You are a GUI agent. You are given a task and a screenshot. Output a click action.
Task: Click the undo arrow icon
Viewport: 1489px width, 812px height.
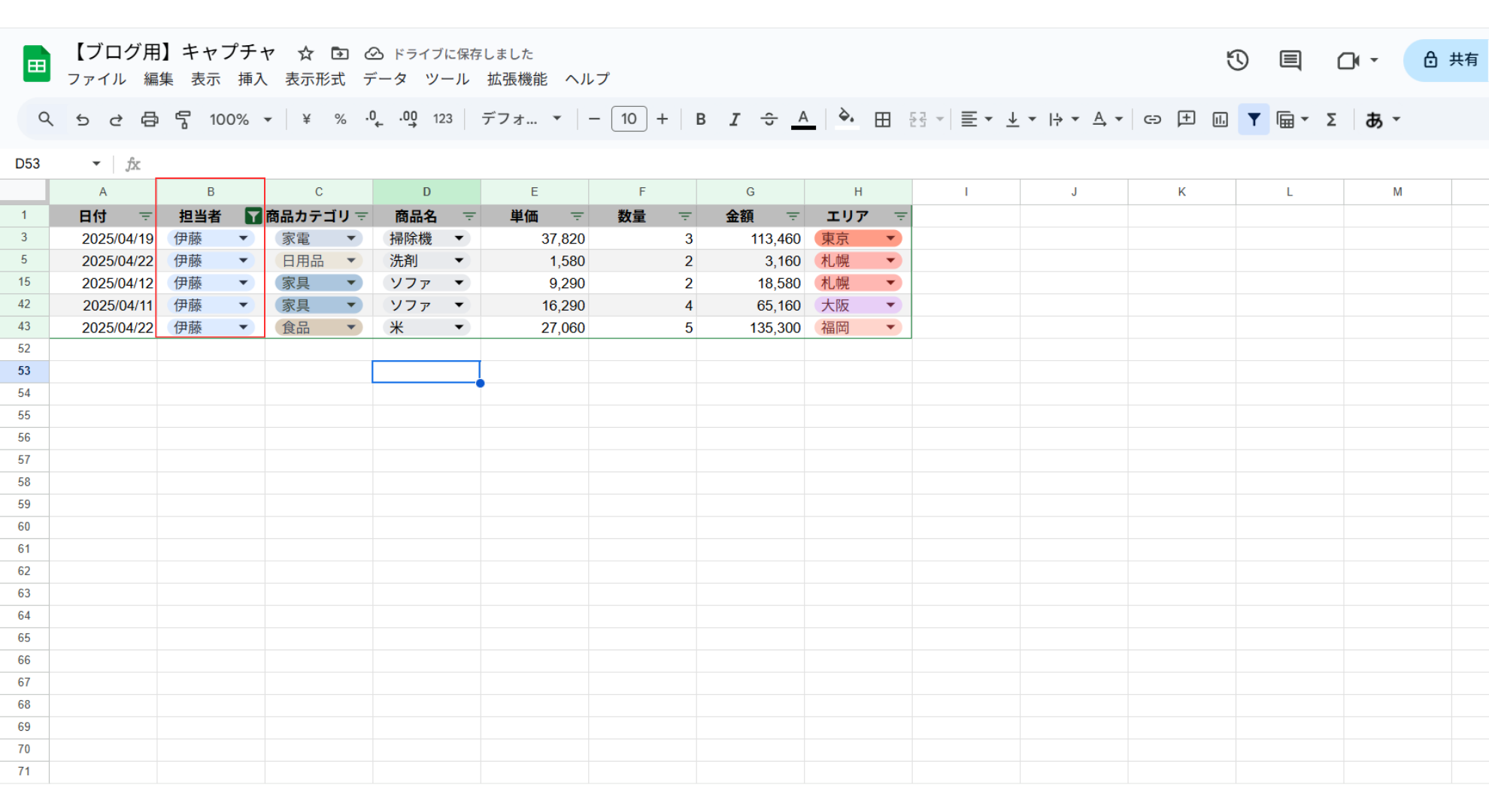tap(83, 120)
